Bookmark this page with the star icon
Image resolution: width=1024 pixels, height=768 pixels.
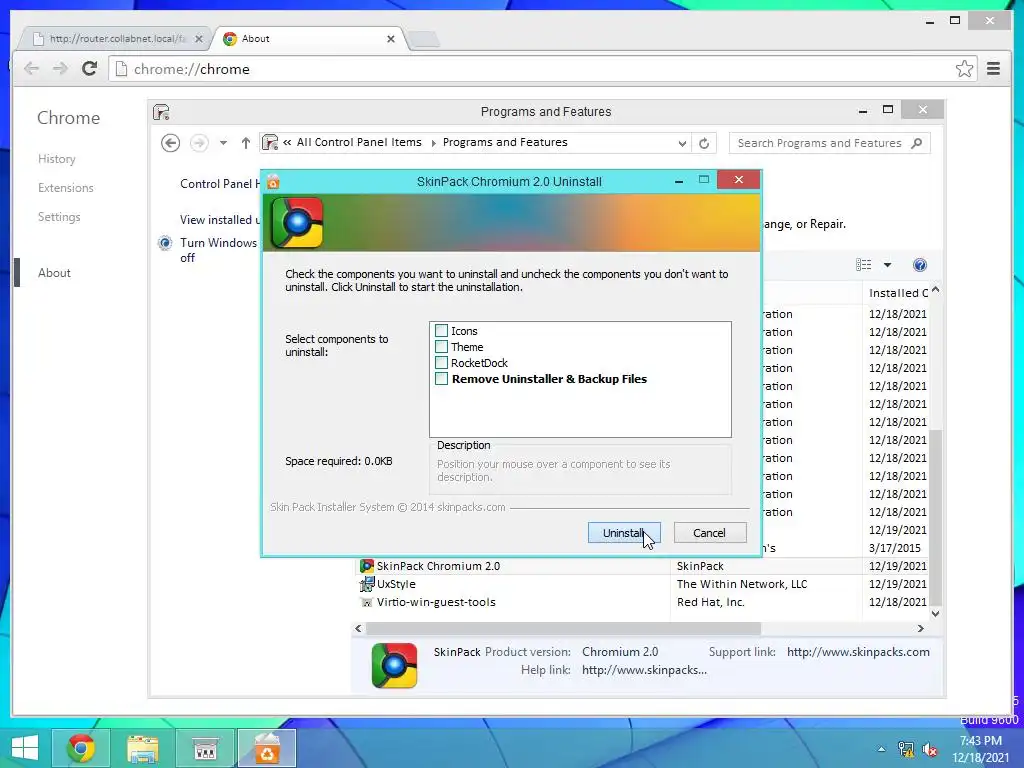pos(964,69)
